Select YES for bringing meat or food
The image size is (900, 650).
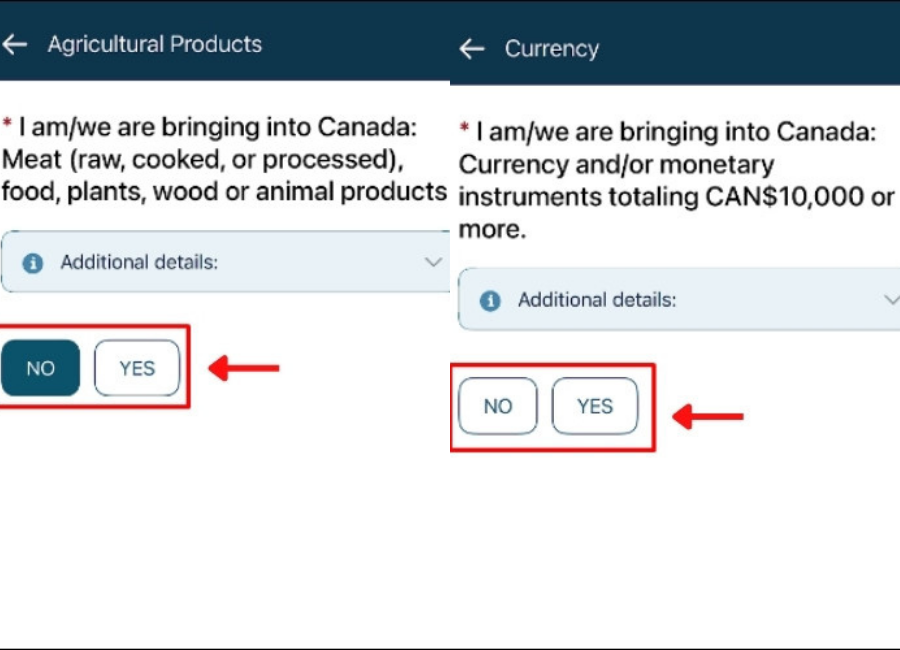(137, 368)
